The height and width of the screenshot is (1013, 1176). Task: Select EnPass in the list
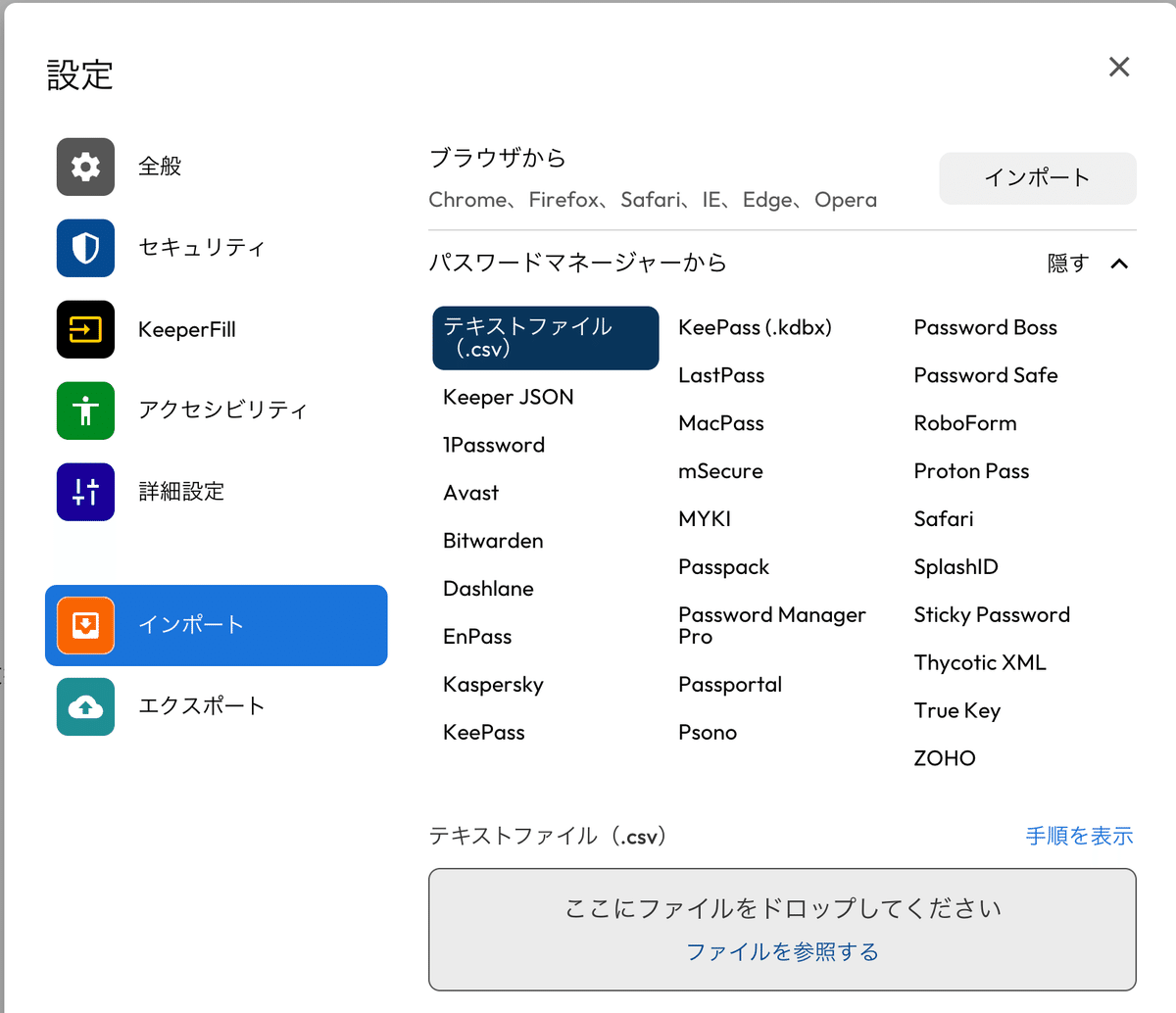477,637
